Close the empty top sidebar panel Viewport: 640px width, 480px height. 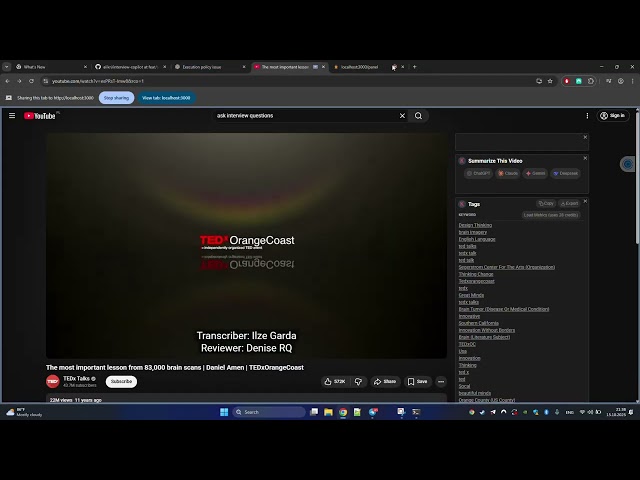click(x=585, y=137)
